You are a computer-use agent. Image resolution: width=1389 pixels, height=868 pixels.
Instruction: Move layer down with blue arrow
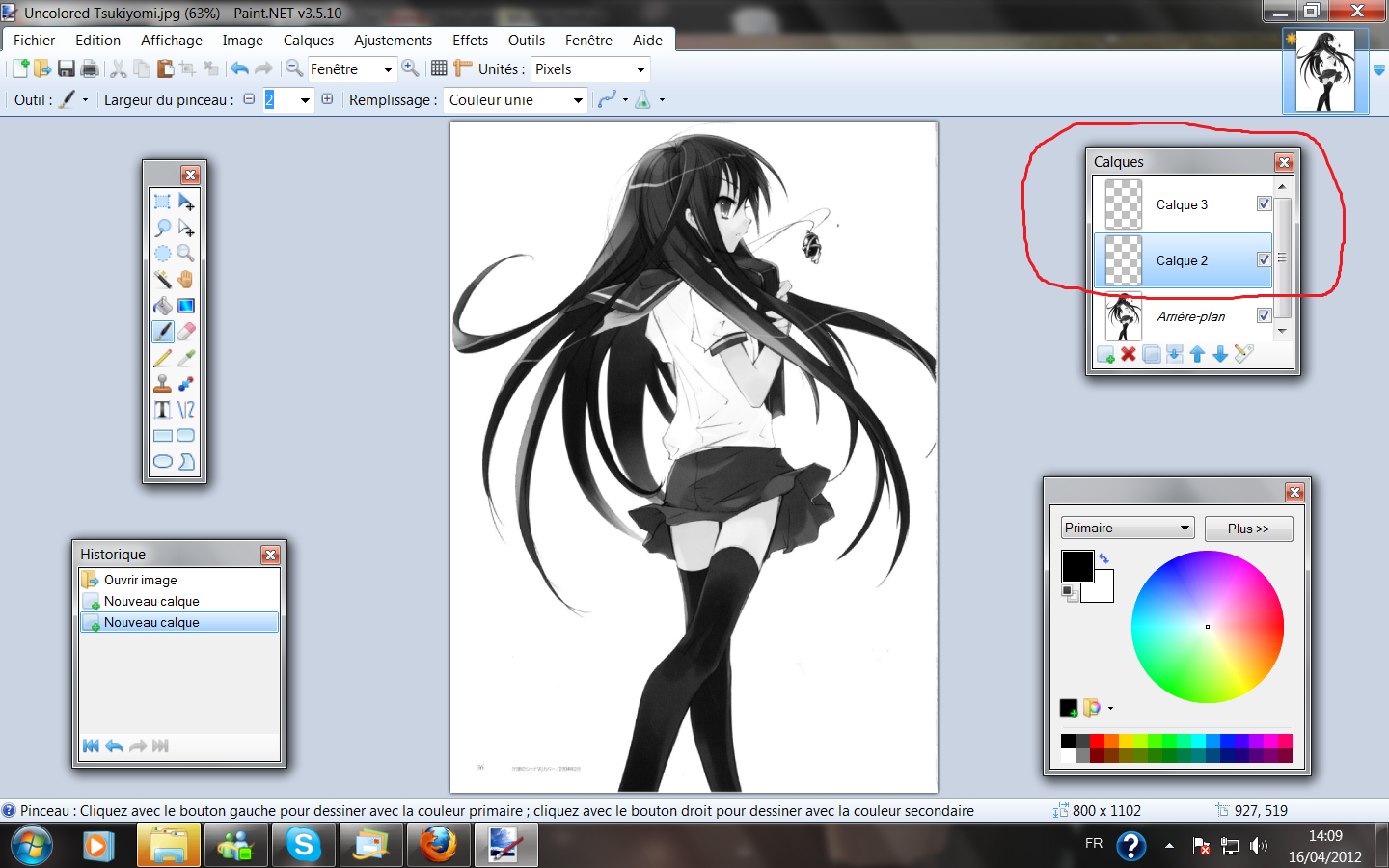pos(1220,355)
